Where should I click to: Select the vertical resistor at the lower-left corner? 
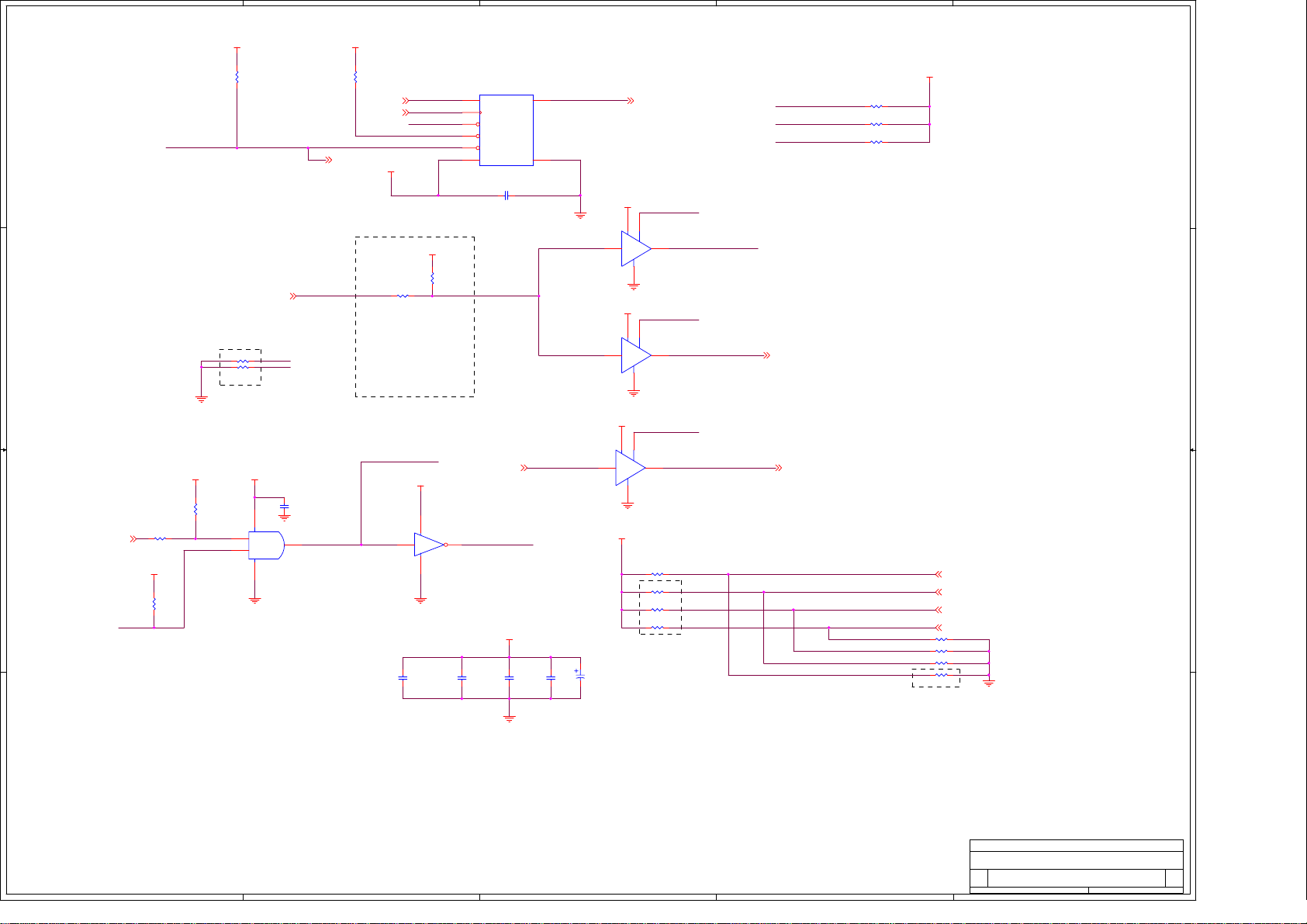tap(154, 603)
